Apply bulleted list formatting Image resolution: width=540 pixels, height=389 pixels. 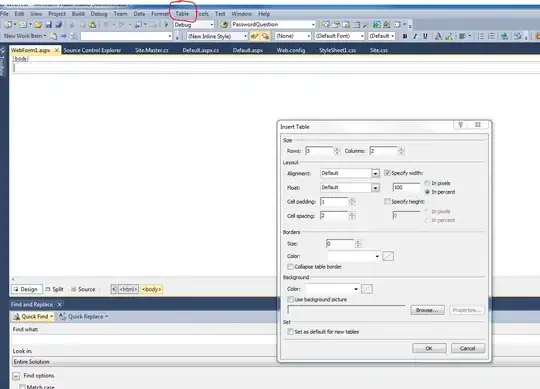pos(481,36)
